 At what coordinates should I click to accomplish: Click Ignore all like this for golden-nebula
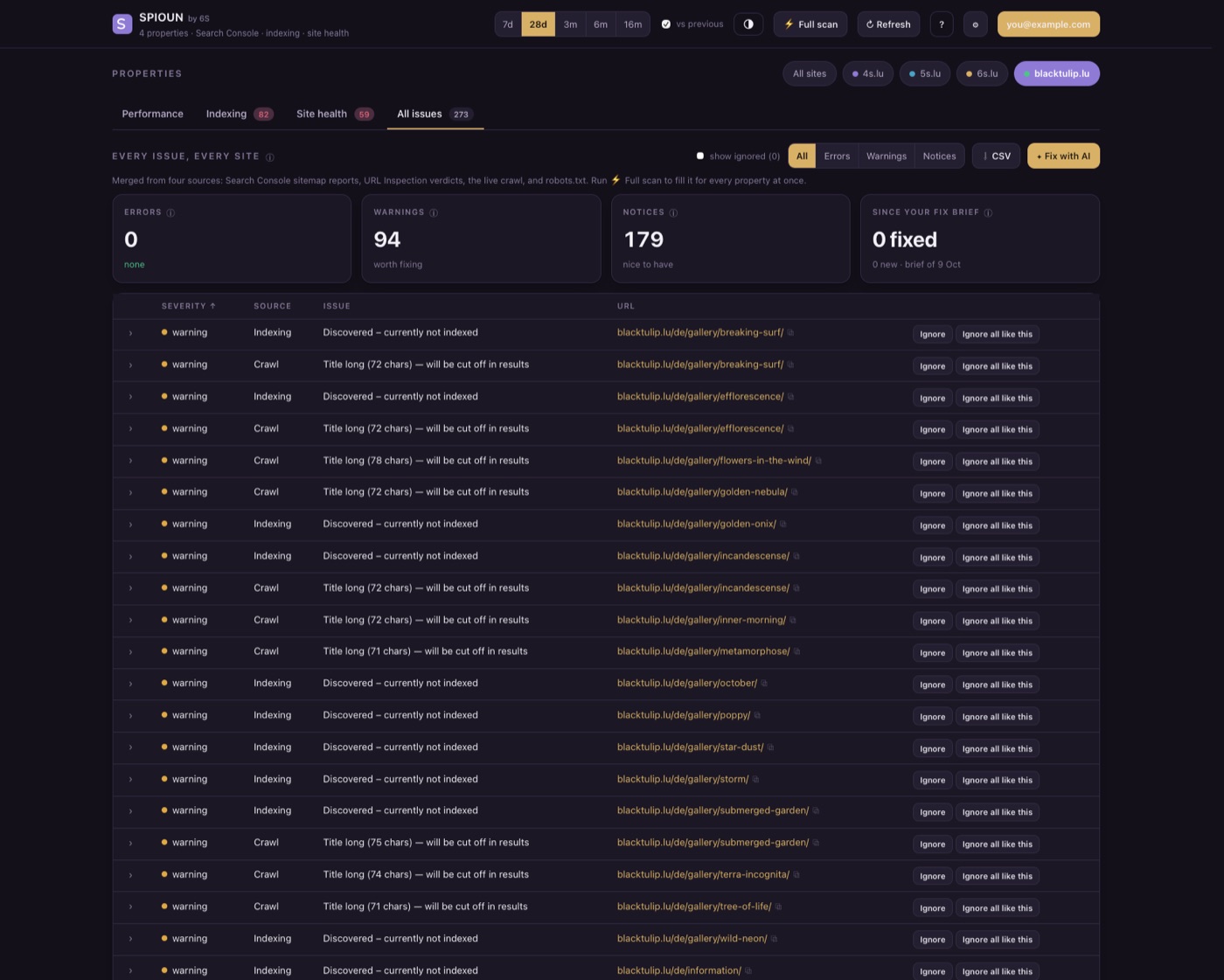(x=997, y=493)
